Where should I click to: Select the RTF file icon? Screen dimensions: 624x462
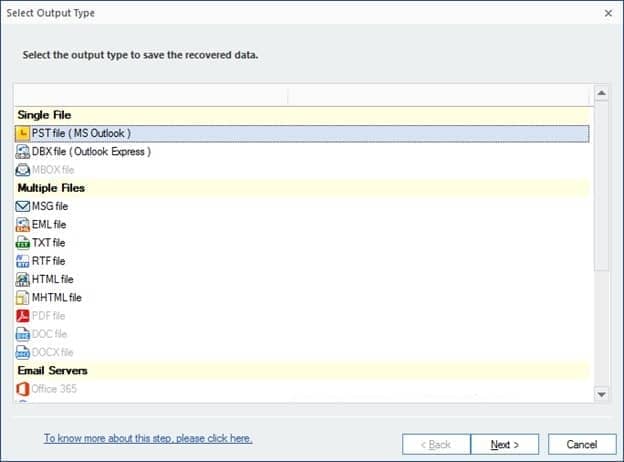[x=23, y=261]
